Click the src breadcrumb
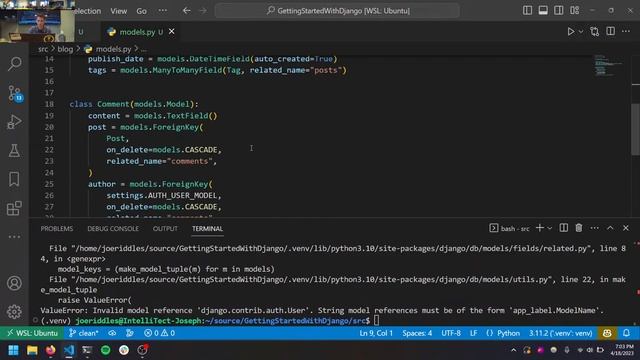 tap(43, 49)
